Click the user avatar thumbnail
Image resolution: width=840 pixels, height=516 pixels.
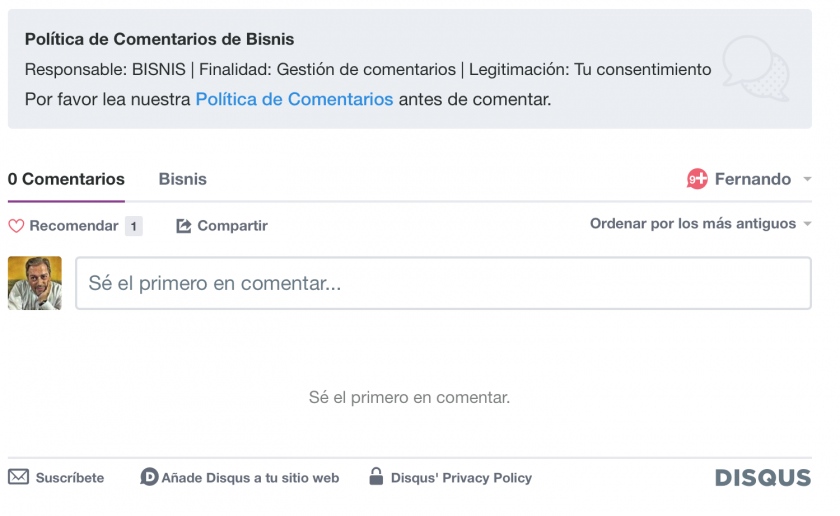(35, 283)
